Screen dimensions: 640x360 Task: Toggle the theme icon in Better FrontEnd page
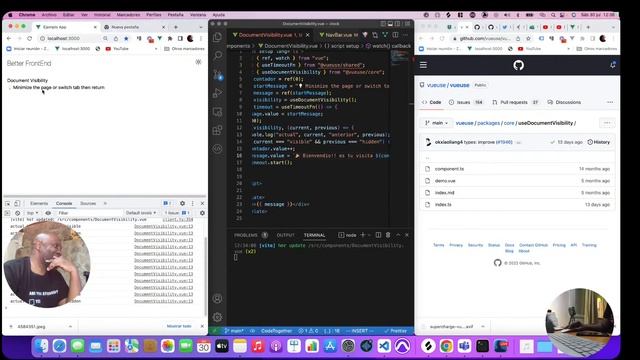click(x=198, y=62)
